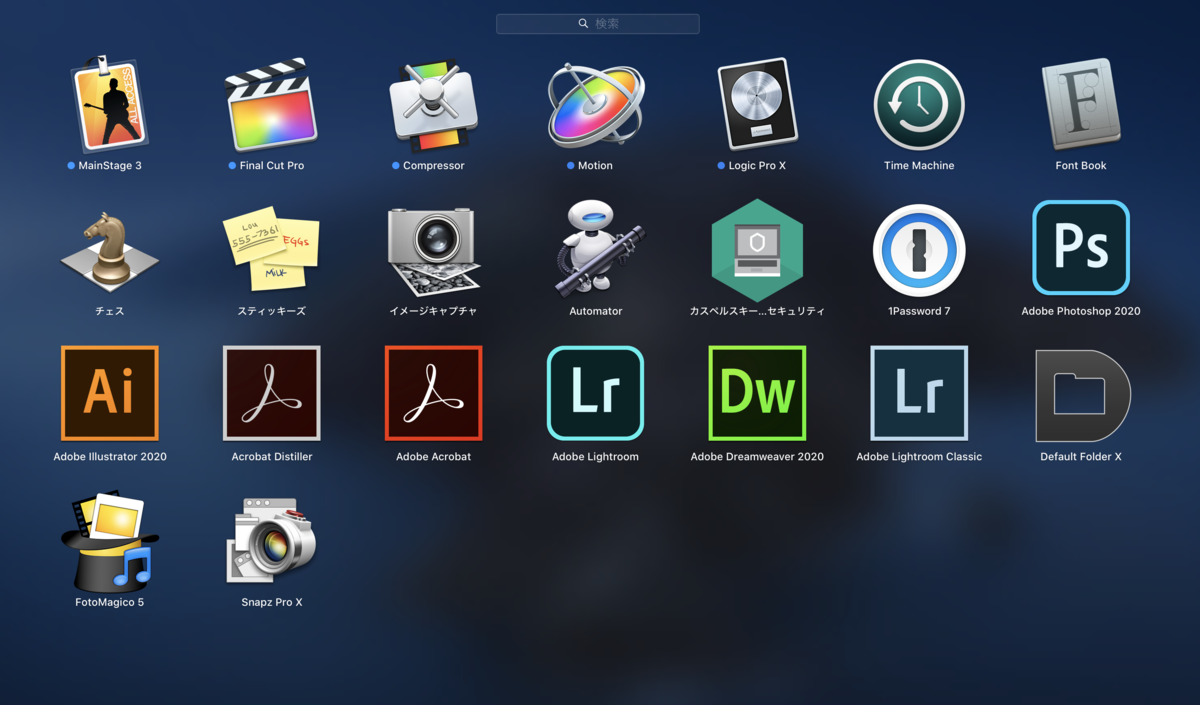Open the FotoMagico 5 hat icon
The image size is (1200, 705).
pos(110,540)
